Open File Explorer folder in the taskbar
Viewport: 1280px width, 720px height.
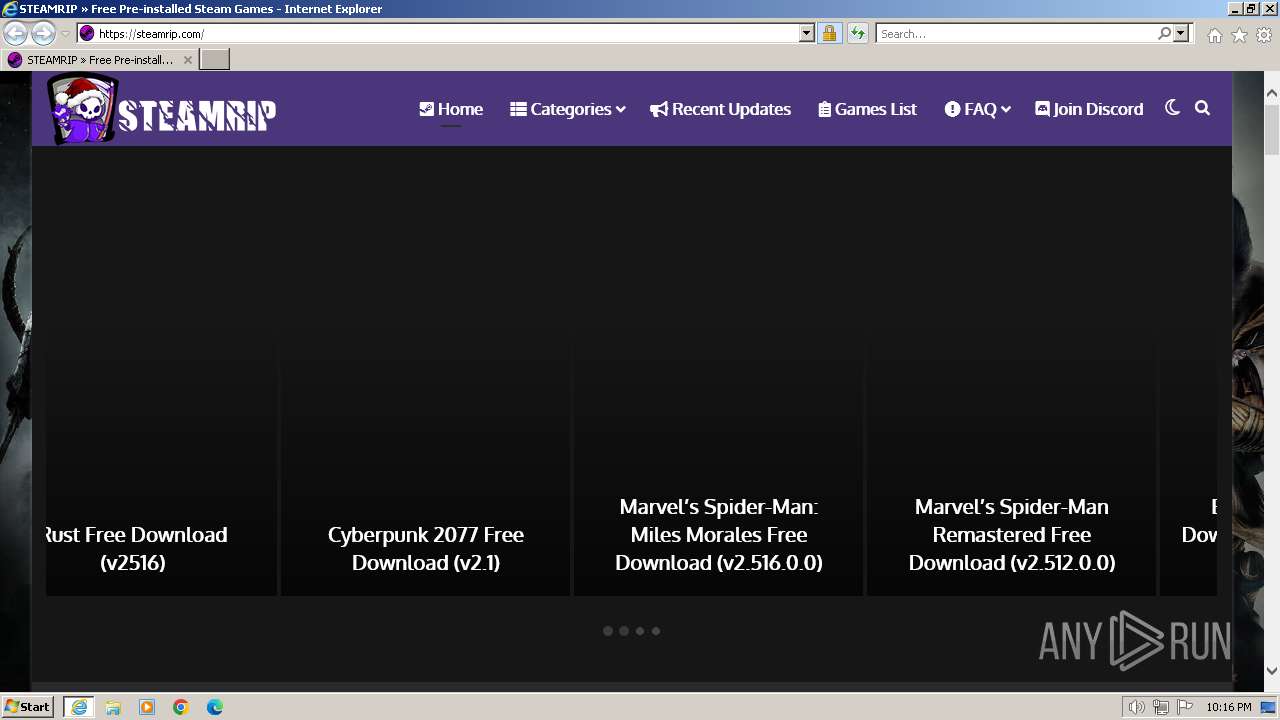click(113, 707)
